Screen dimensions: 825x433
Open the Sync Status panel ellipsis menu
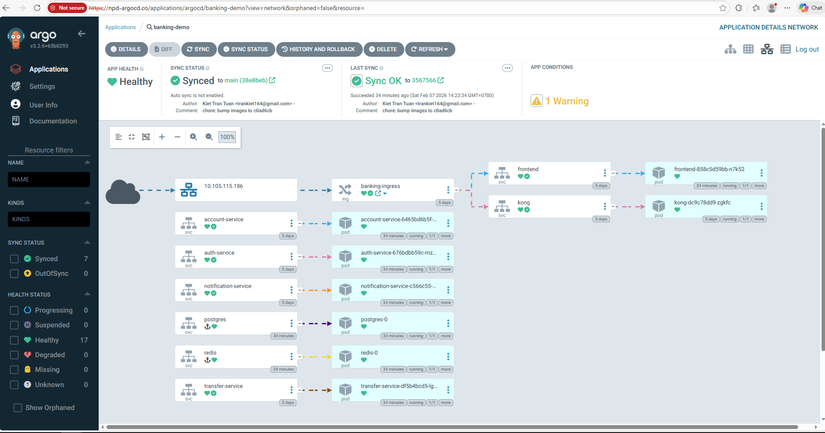[327, 68]
